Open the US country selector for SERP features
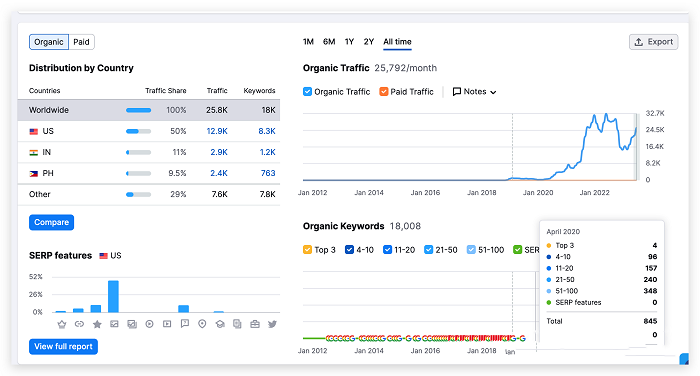This screenshot has width=700, height=376. coord(110,255)
